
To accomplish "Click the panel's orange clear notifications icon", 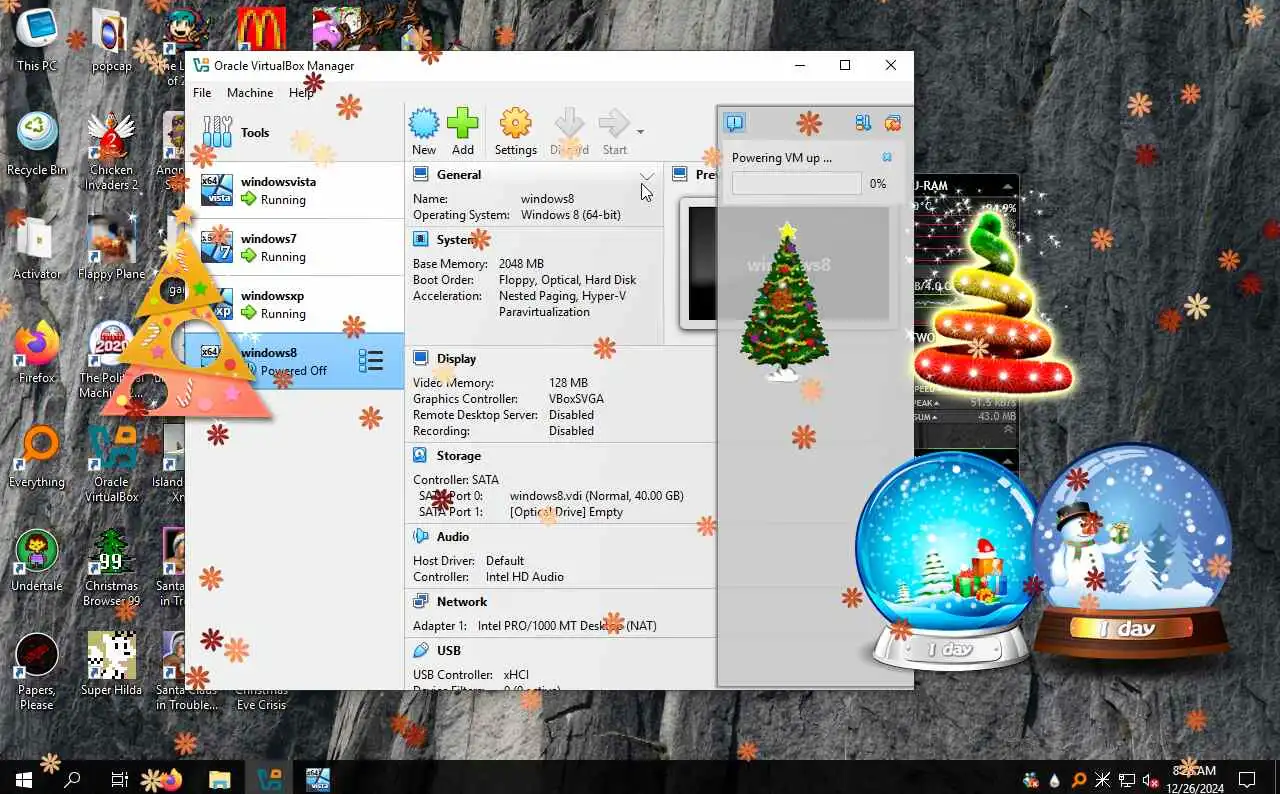I will [893, 123].
